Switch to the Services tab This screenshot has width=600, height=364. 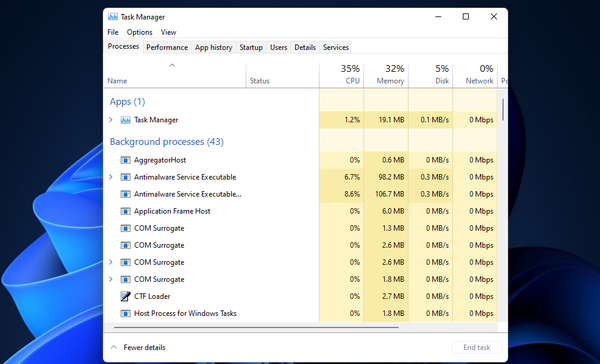[336, 47]
